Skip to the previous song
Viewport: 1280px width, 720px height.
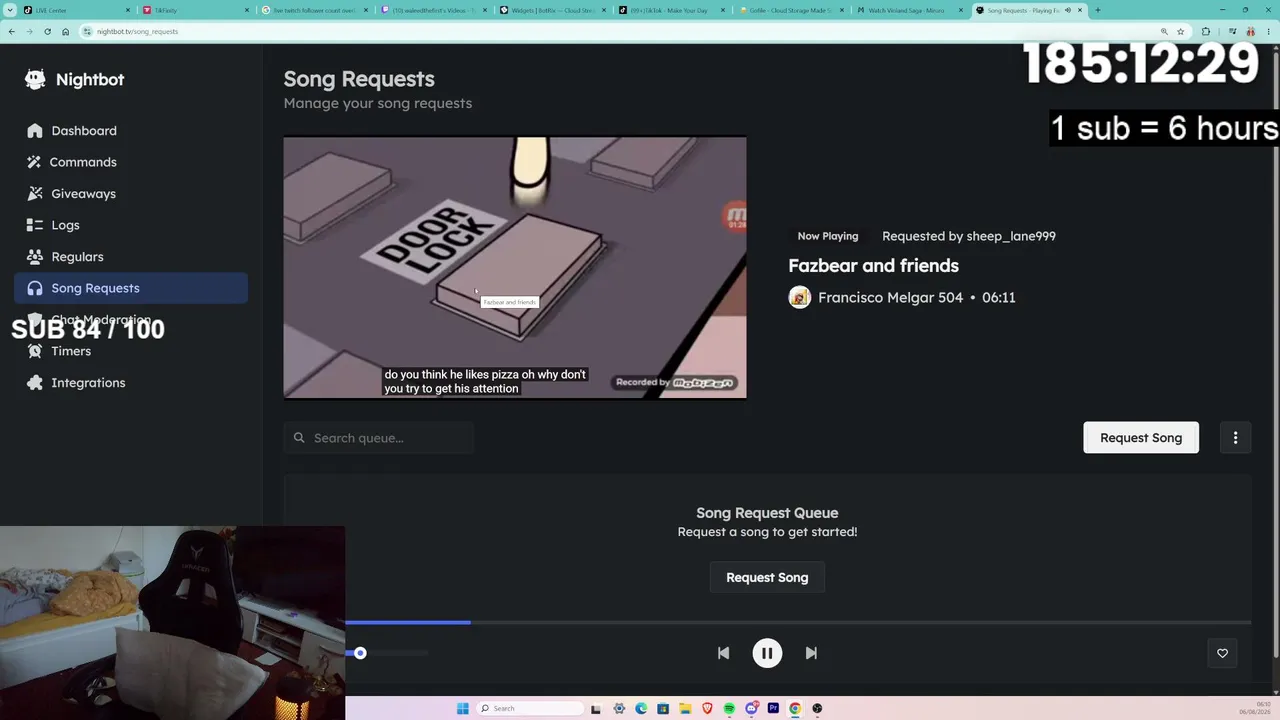coord(723,653)
